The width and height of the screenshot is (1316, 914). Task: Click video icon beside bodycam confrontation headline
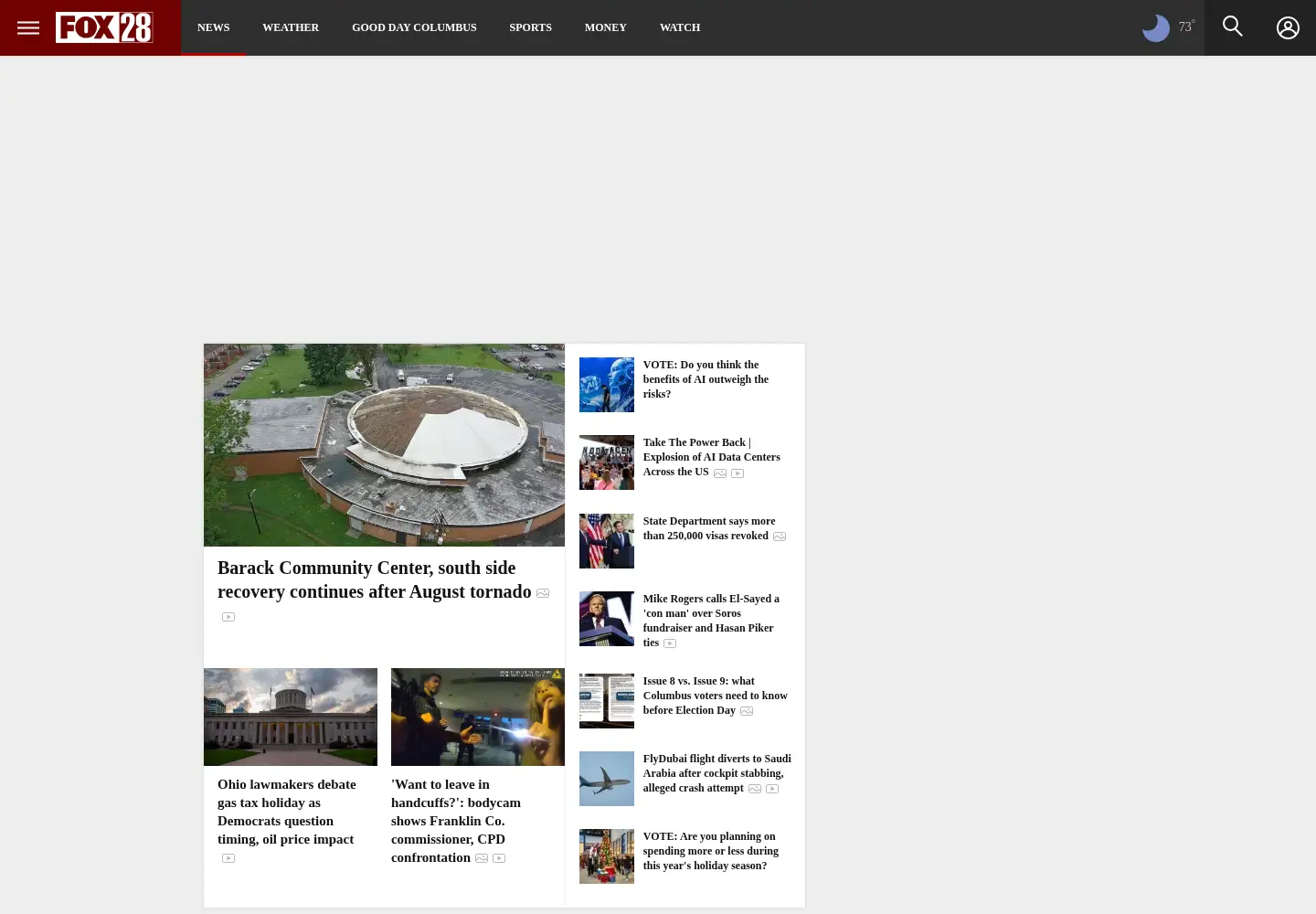499,858
